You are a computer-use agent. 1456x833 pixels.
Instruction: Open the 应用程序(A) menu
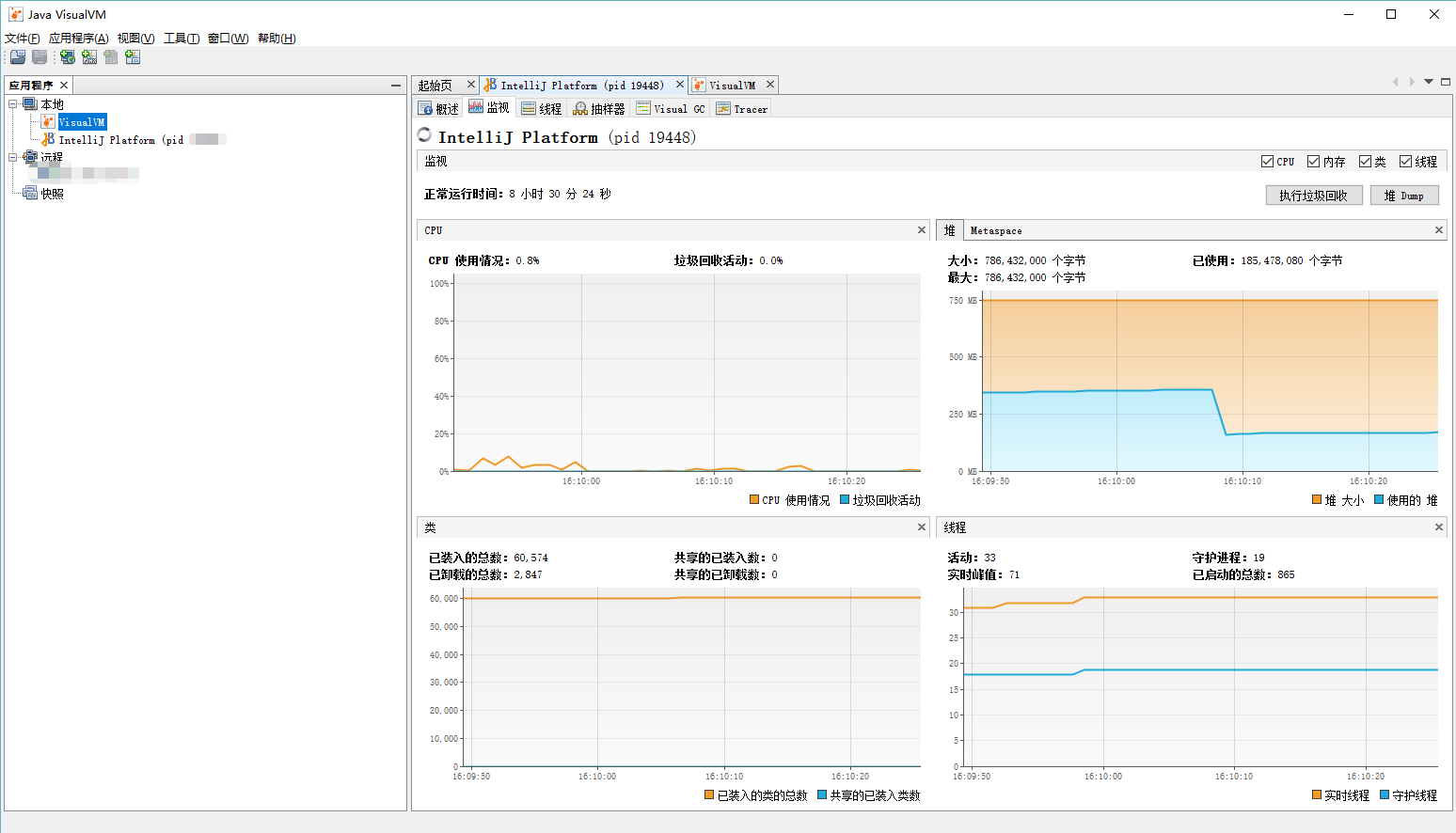[x=79, y=39]
